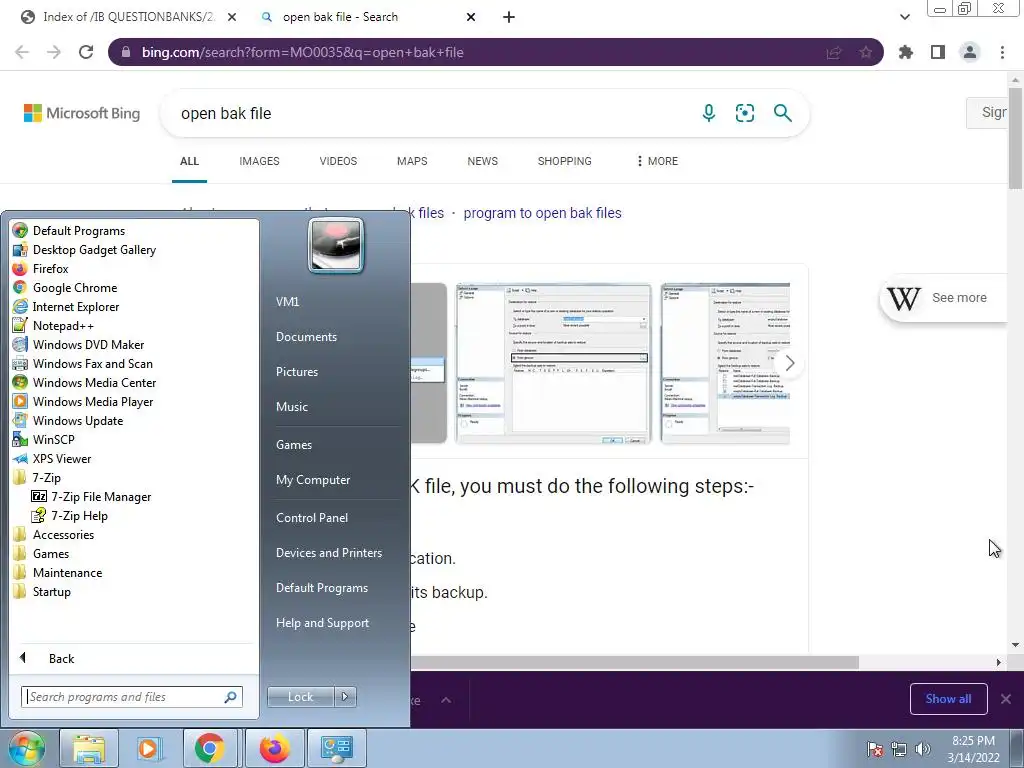Open Music from Start menu
Image resolution: width=1024 pixels, height=768 pixels.
291,407
